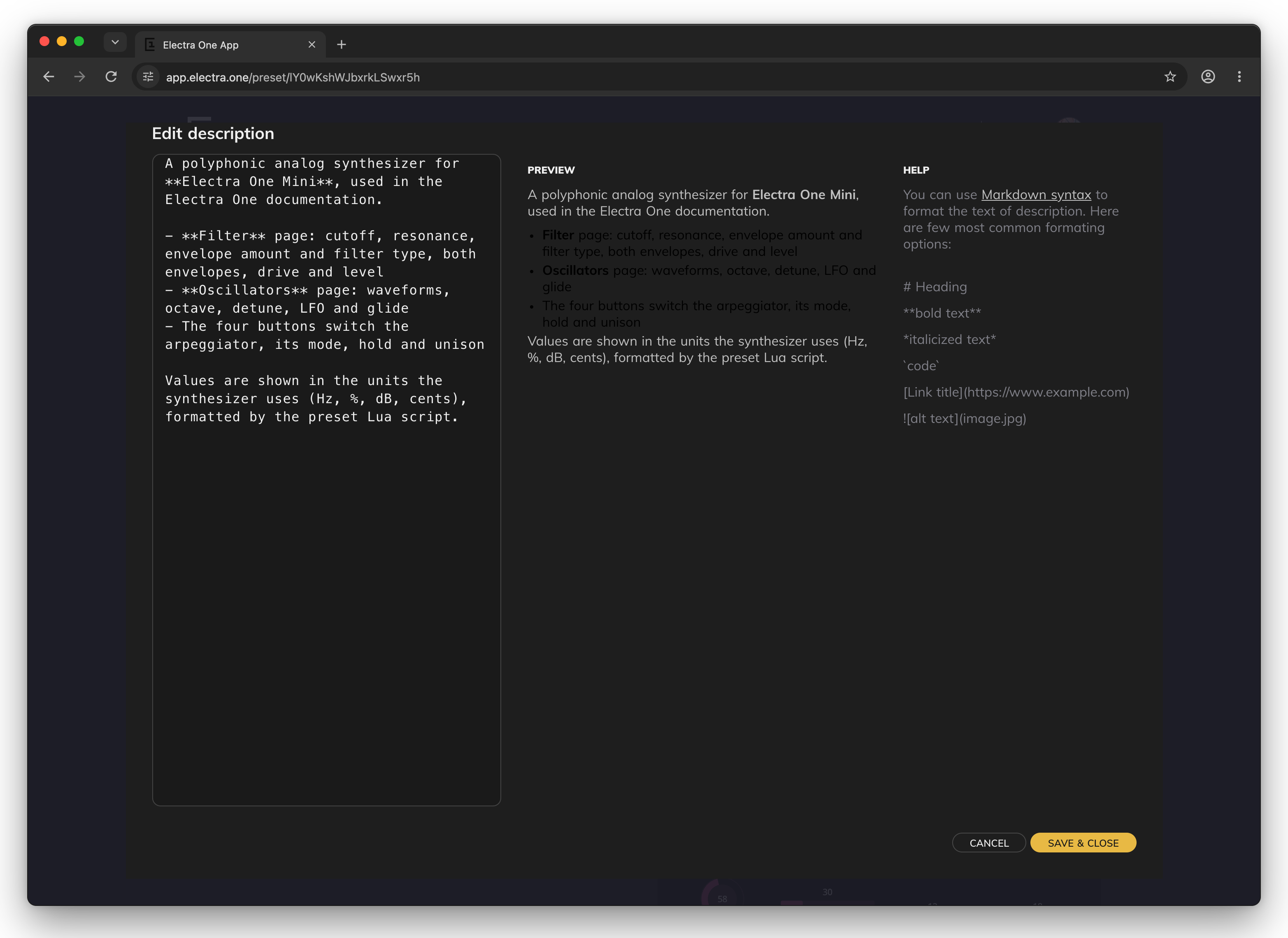
Task: Click the bold 'Oscillators' preview bullet
Action: pyautogui.click(x=575, y=270)
